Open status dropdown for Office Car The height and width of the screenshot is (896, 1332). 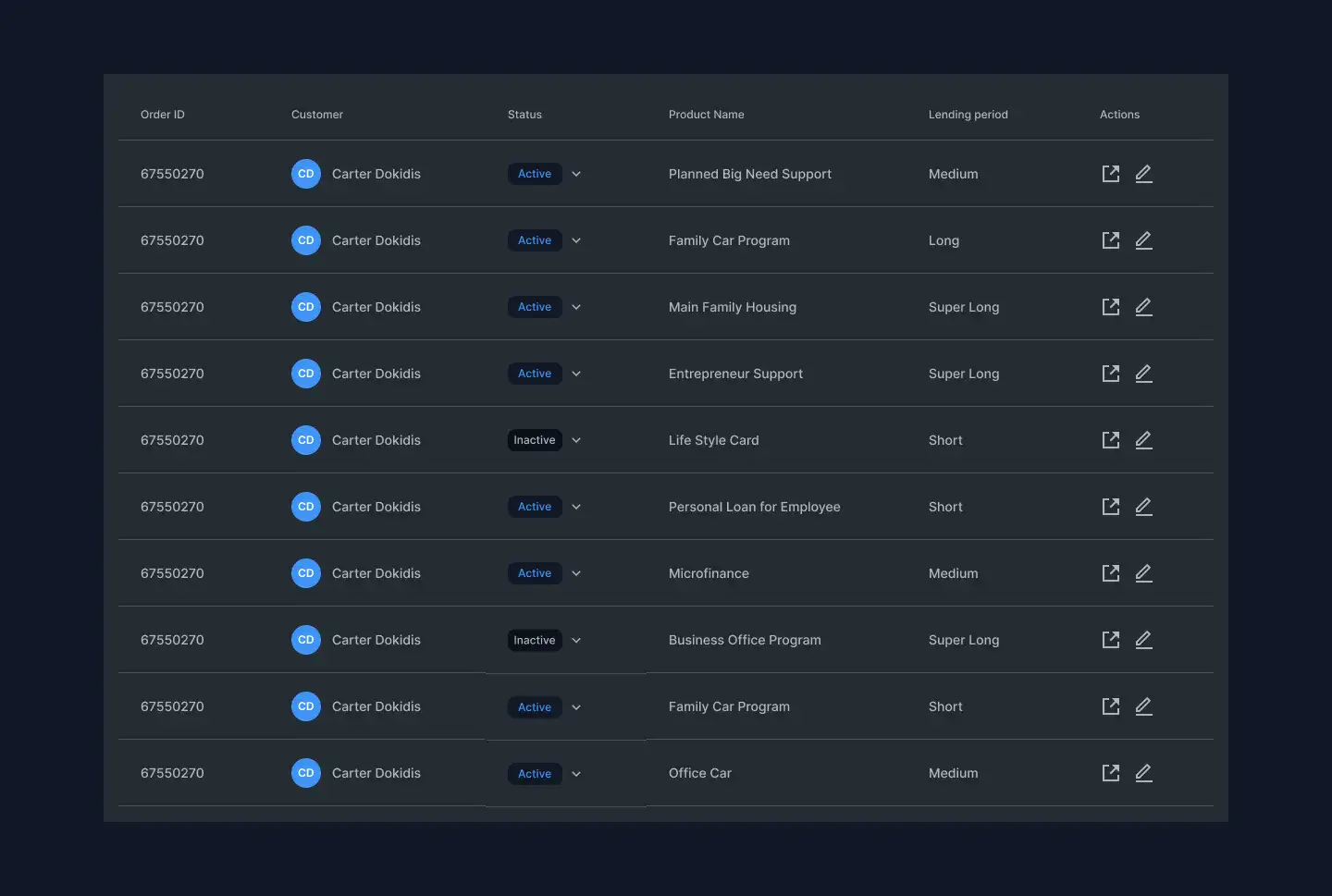click(576, 774)
